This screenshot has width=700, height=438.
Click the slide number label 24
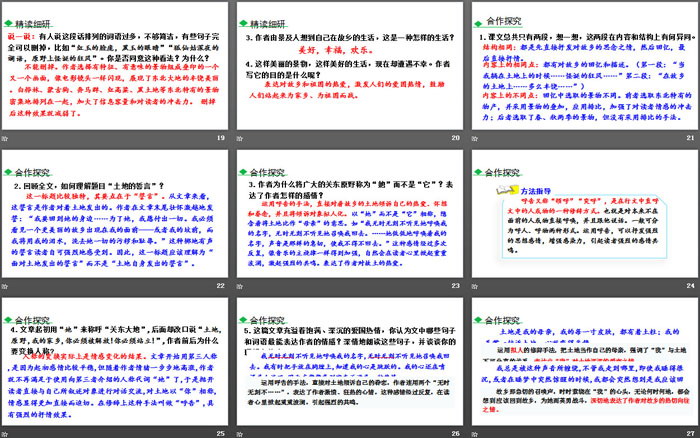pyautogui.click(x=688, y=285)
